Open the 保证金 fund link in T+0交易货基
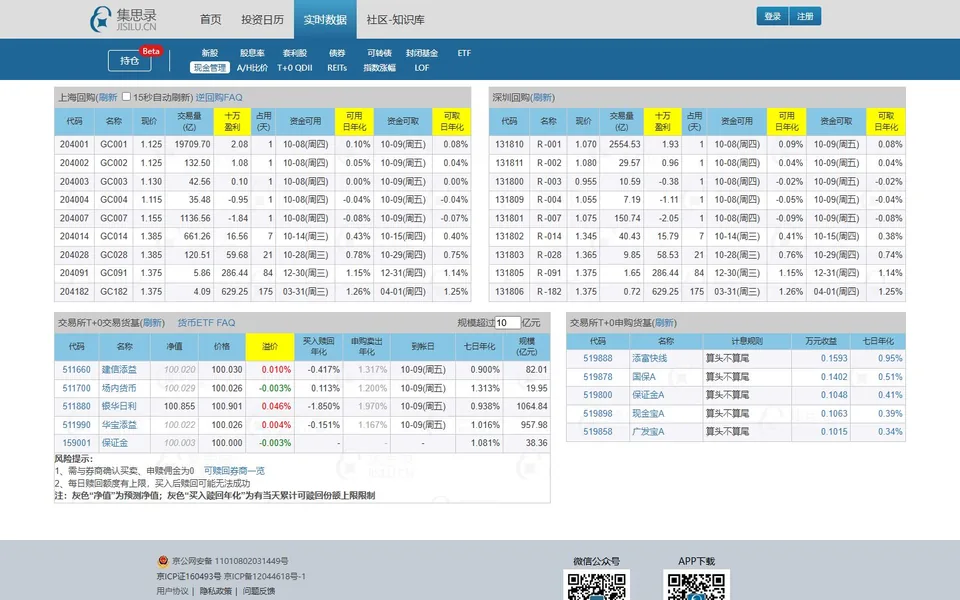Screen dimensions: 960x600 pyautogui.click(x=115, y=443)
